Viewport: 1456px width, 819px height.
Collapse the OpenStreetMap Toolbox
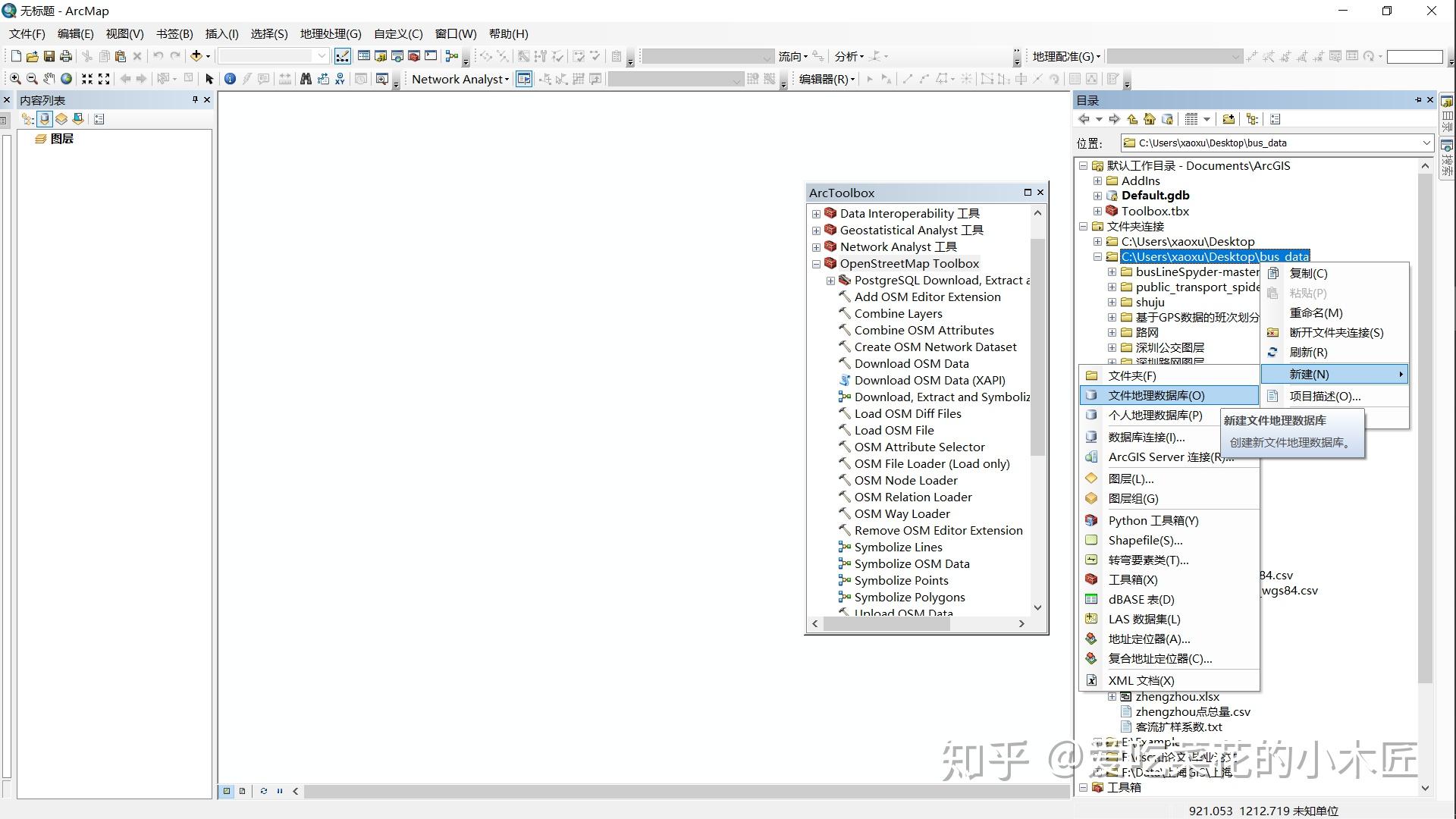816,263
